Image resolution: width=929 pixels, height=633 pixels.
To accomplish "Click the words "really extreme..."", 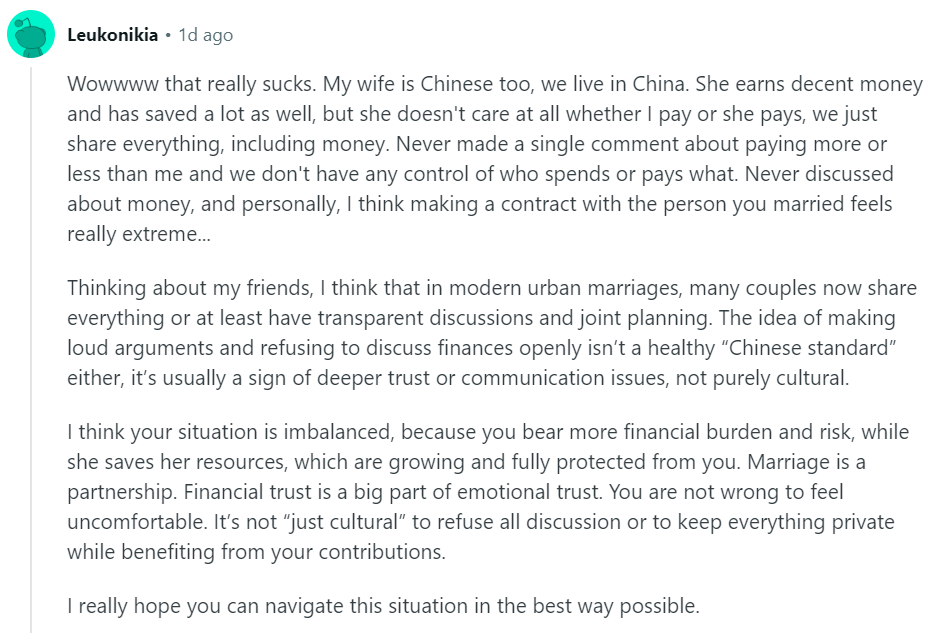I will (139, 234).
